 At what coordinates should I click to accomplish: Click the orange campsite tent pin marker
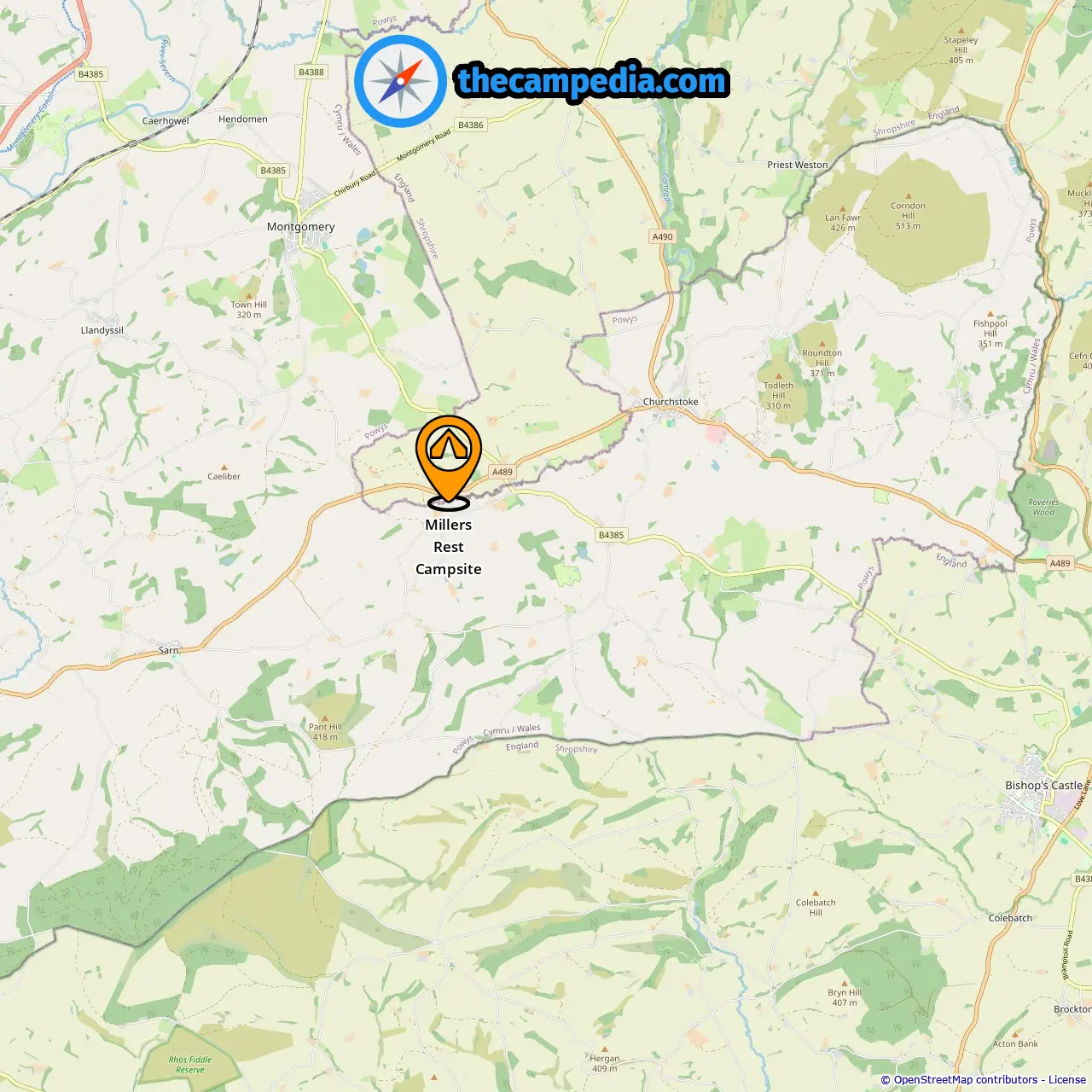coord(449,462)
